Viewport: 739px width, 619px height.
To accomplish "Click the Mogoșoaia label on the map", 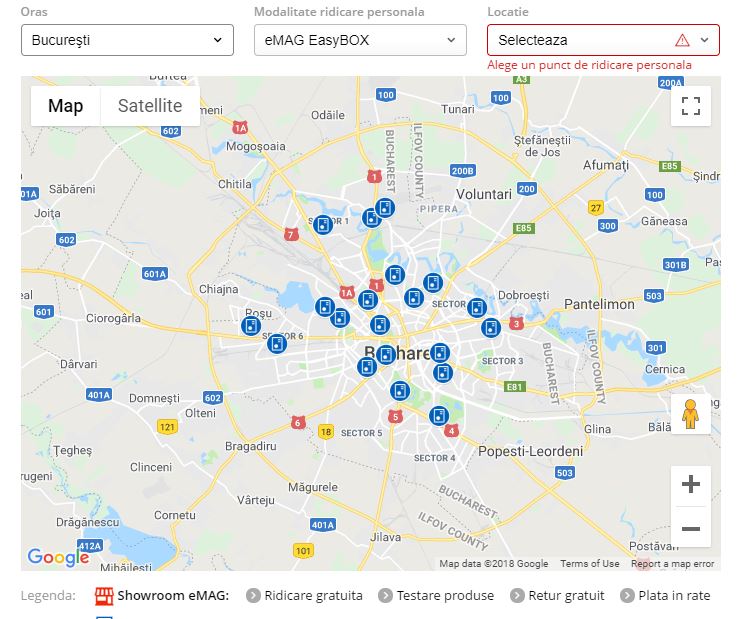I will (x=255, y=147).
